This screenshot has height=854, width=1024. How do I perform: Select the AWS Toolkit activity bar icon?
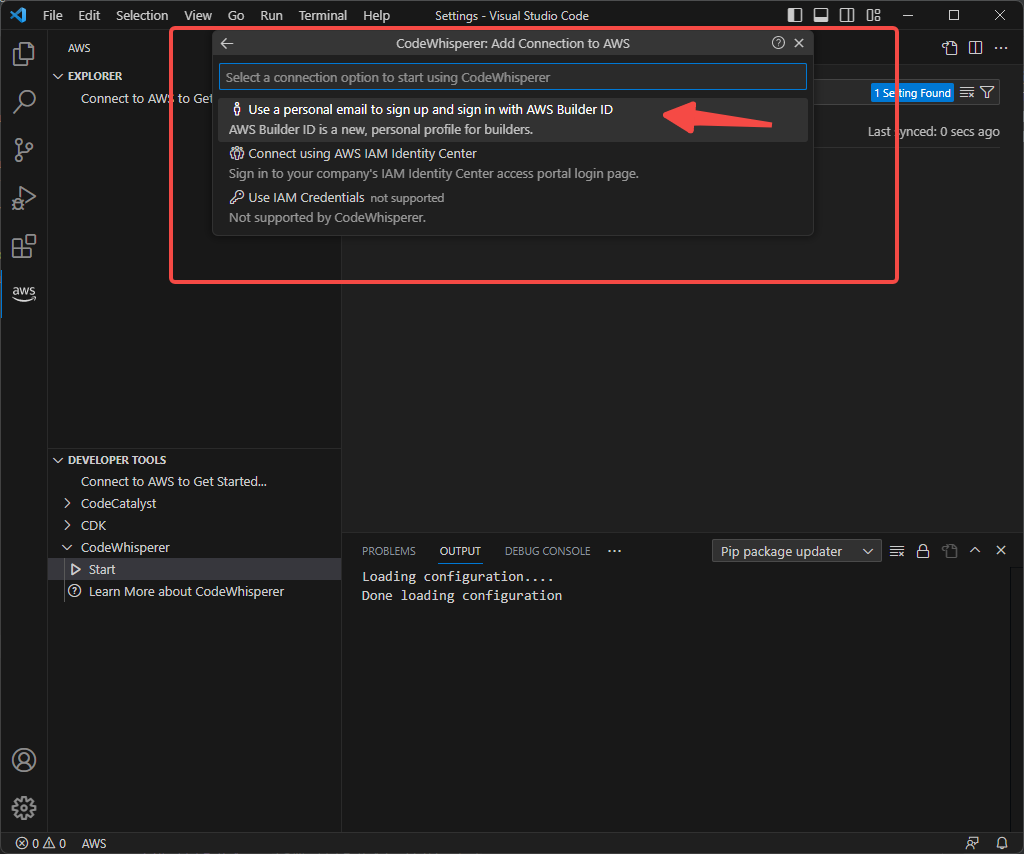point(24,293)
